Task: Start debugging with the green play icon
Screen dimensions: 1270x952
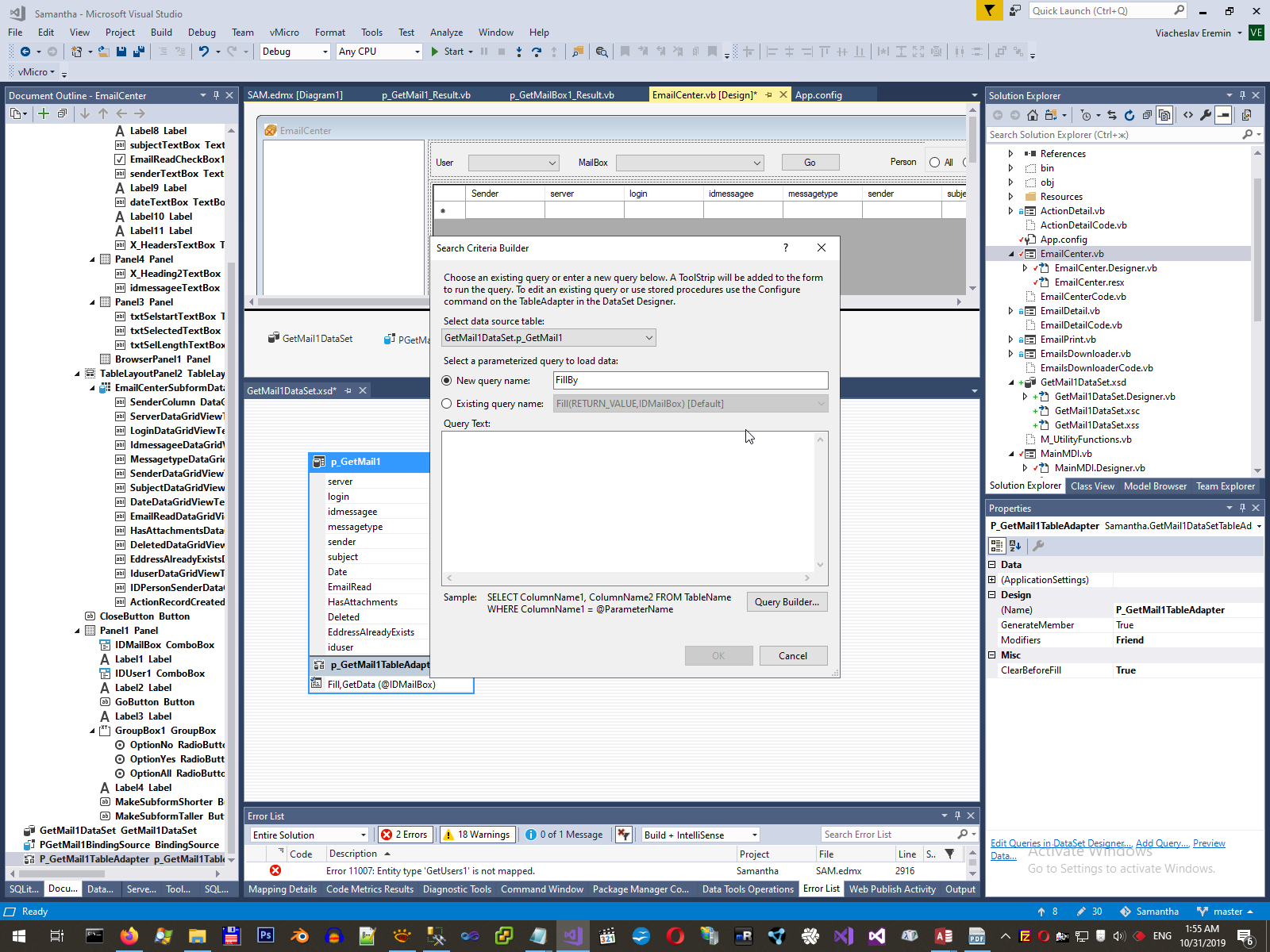Action: (x=435, y=52)
